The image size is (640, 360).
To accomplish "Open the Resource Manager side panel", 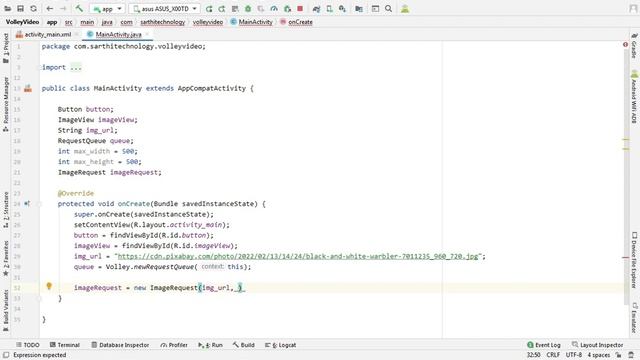I will tap(6, 104).
